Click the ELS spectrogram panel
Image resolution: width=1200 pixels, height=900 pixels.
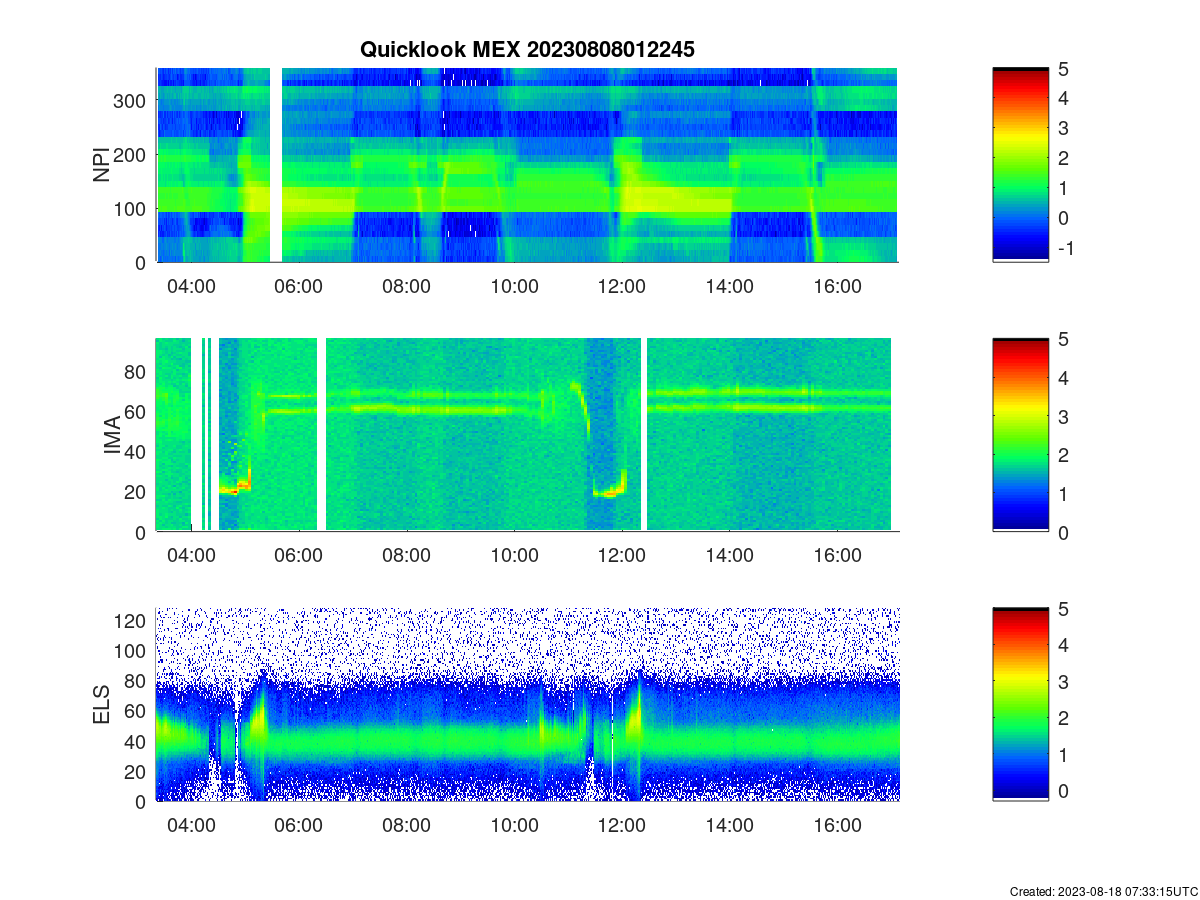526,704
